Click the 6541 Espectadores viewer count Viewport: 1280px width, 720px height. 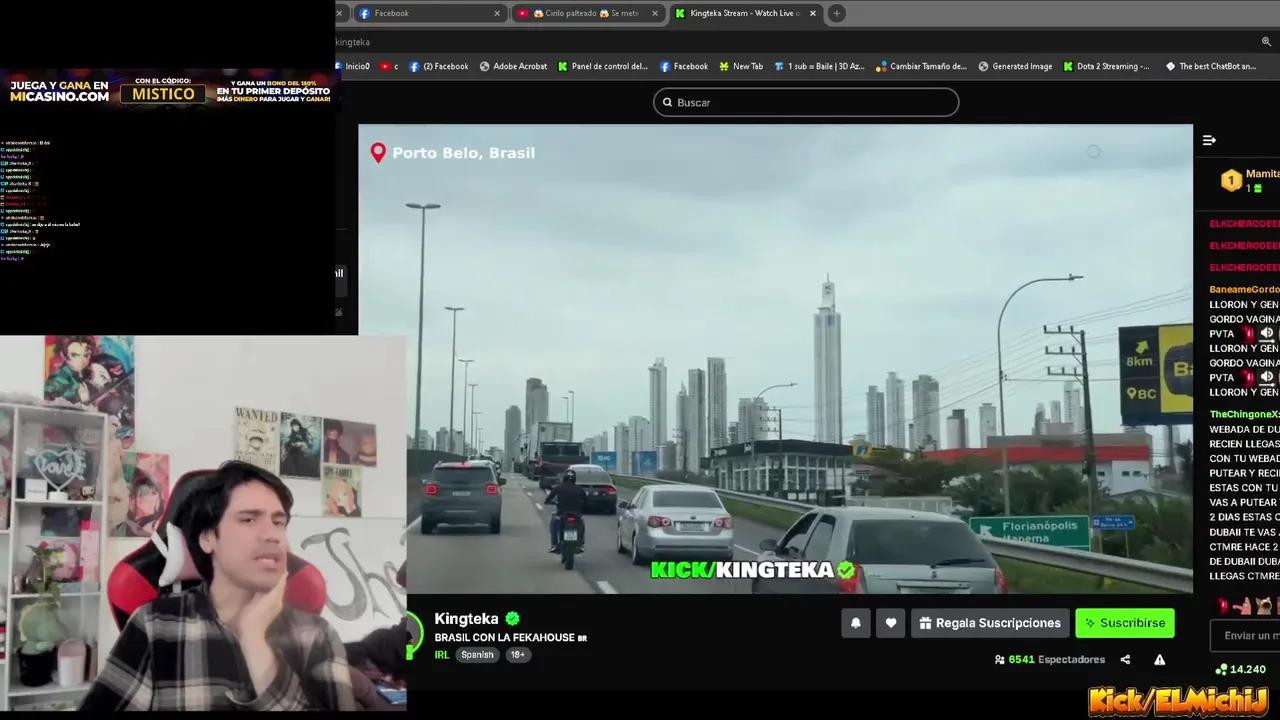[x=1050, y=660]
